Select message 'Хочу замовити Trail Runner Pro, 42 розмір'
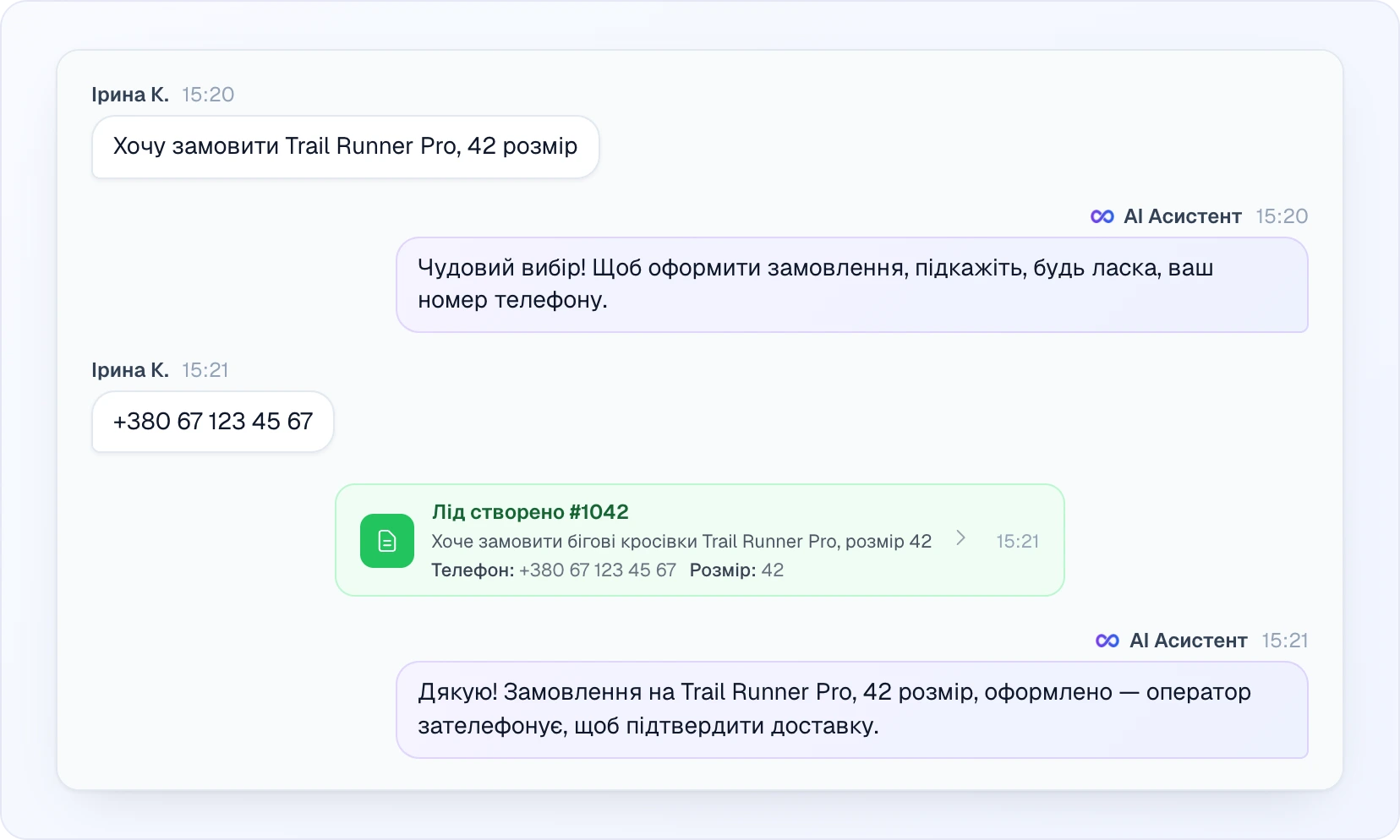 tap(345, 147)
